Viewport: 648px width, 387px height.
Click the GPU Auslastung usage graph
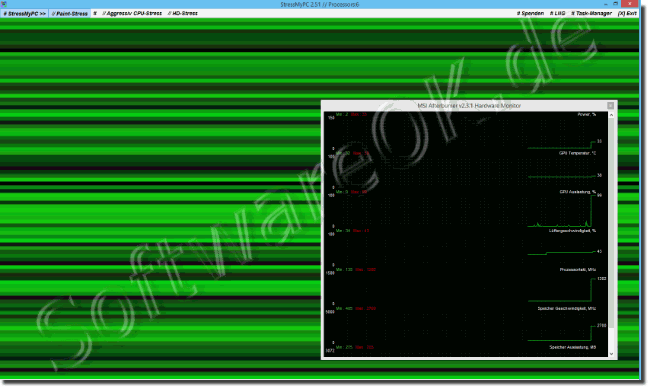(x=466, y=209)
